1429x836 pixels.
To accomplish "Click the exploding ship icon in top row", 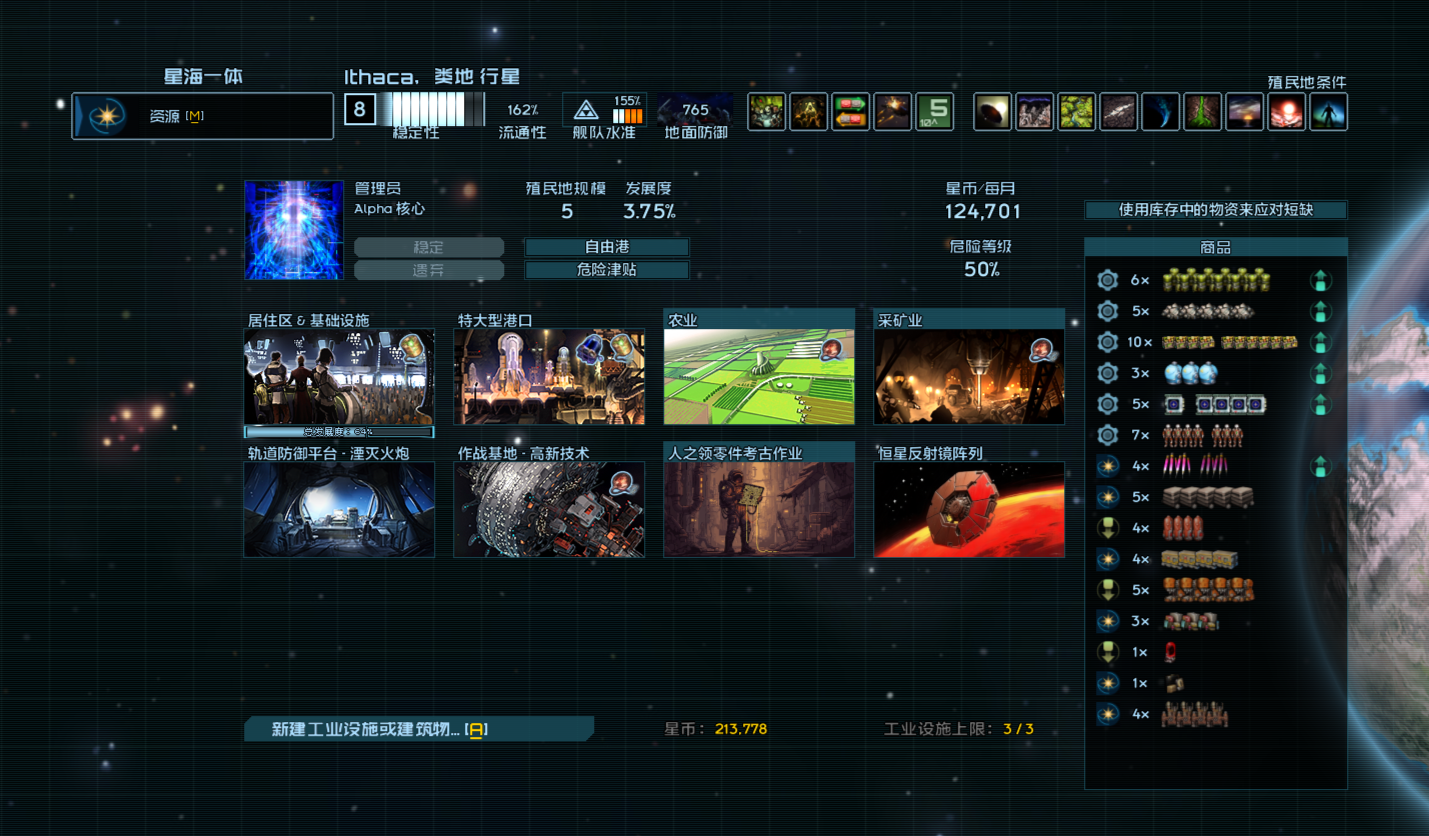I will [893, 111].
